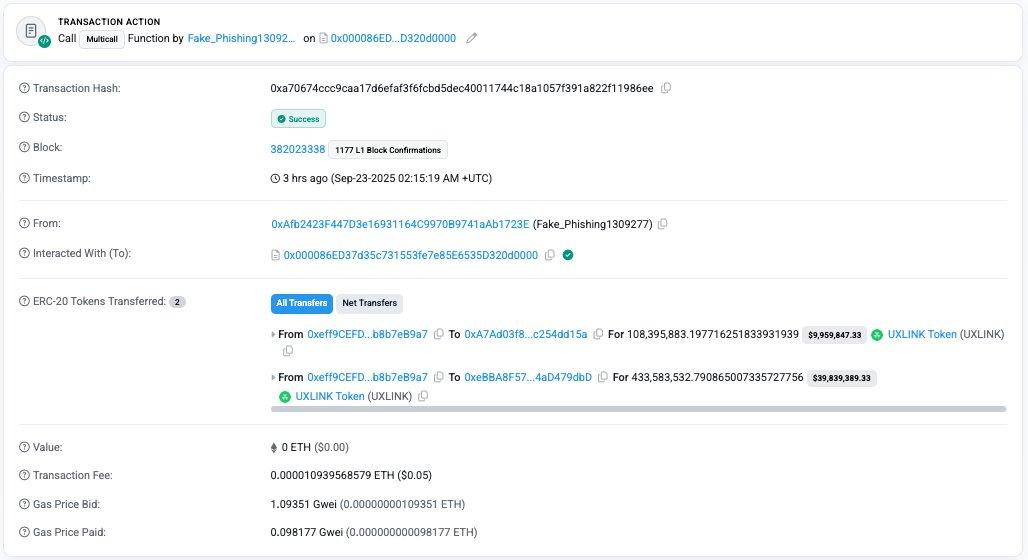The width and height of the screenshot is (1028, 560).
Task: Click the amount 433,583,532.790865007335727756
Action: point(717,378)
